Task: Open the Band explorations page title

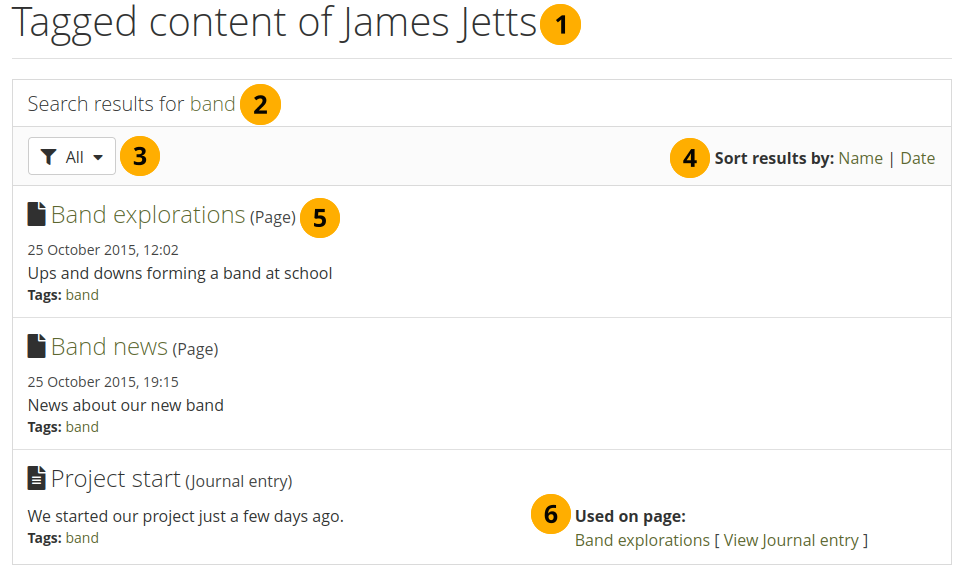Action: point(148,215)
